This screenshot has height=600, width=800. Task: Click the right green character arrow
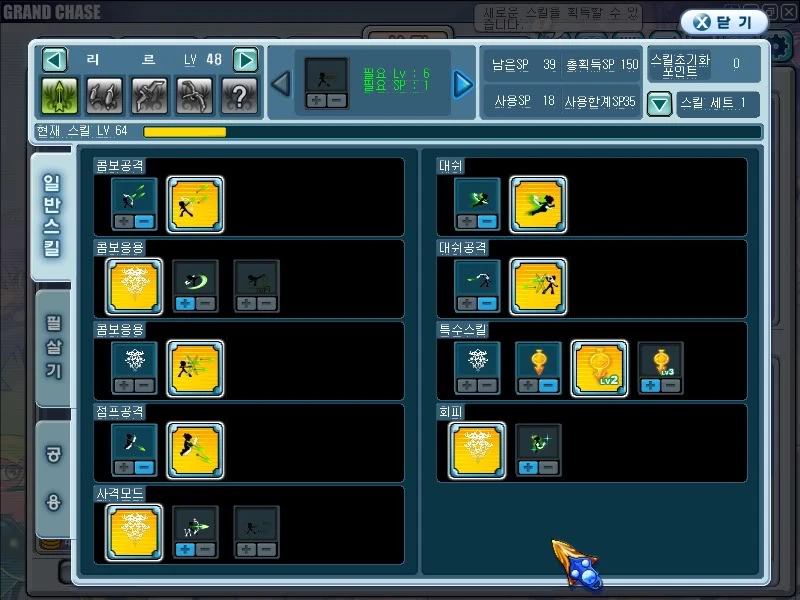click(245, 59)
